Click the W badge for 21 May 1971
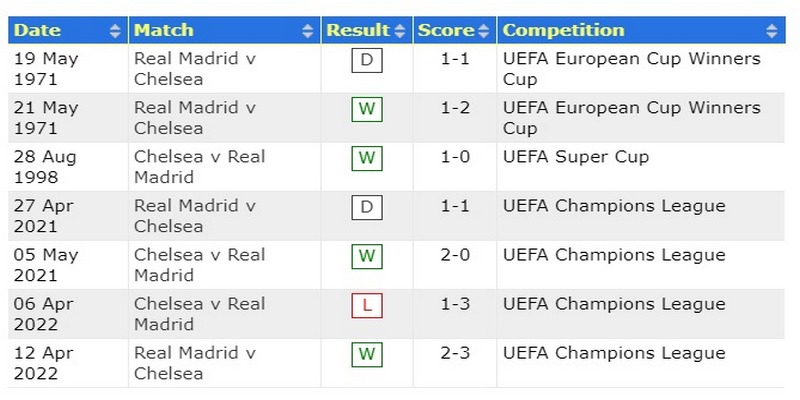This screenshot has height=400, width=800. (x=367, y=109)
